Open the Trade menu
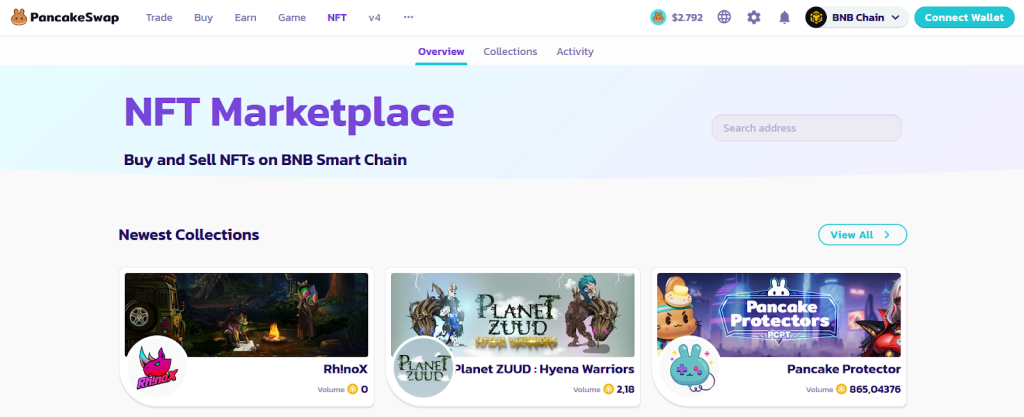Screen dimensions: 1024x417 click(x=159, y=18)
